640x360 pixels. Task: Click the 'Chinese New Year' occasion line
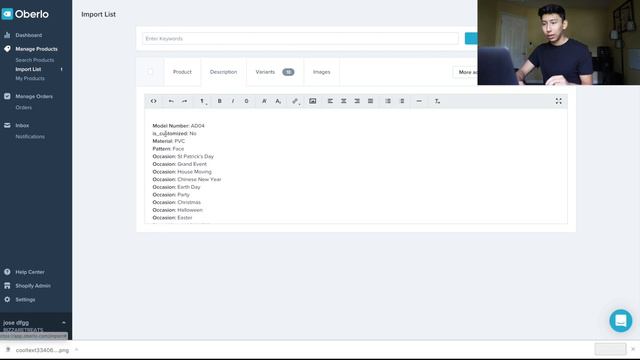pos(187,179)
